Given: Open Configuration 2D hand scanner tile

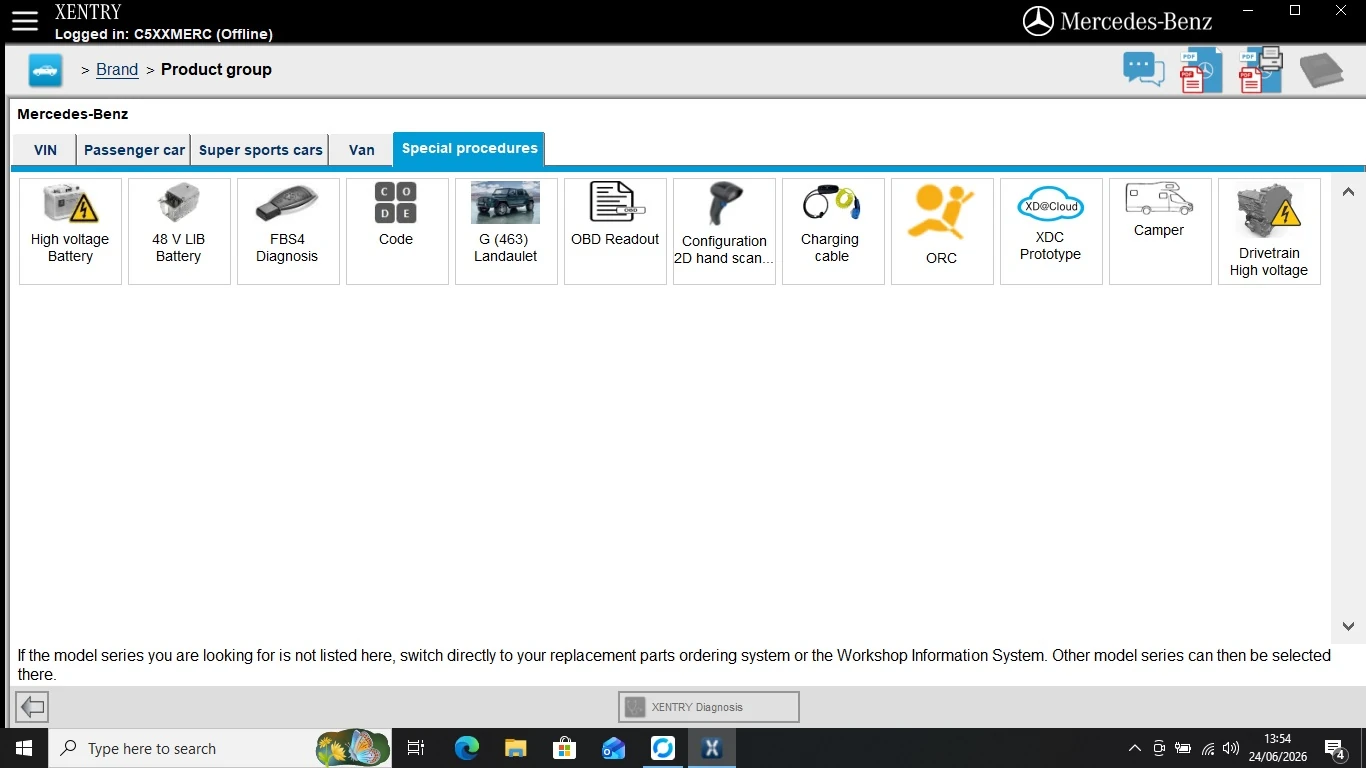Looking at the screenshot, I should (x=724, y=231).
